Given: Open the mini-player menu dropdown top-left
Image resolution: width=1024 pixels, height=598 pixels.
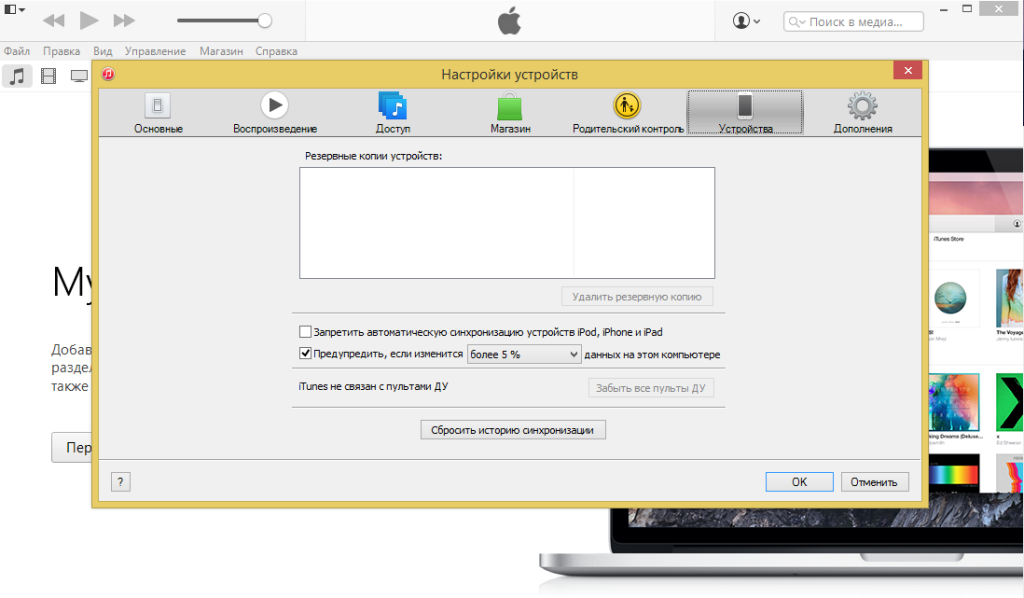Looking at the screenshot, I should (13, 20).
